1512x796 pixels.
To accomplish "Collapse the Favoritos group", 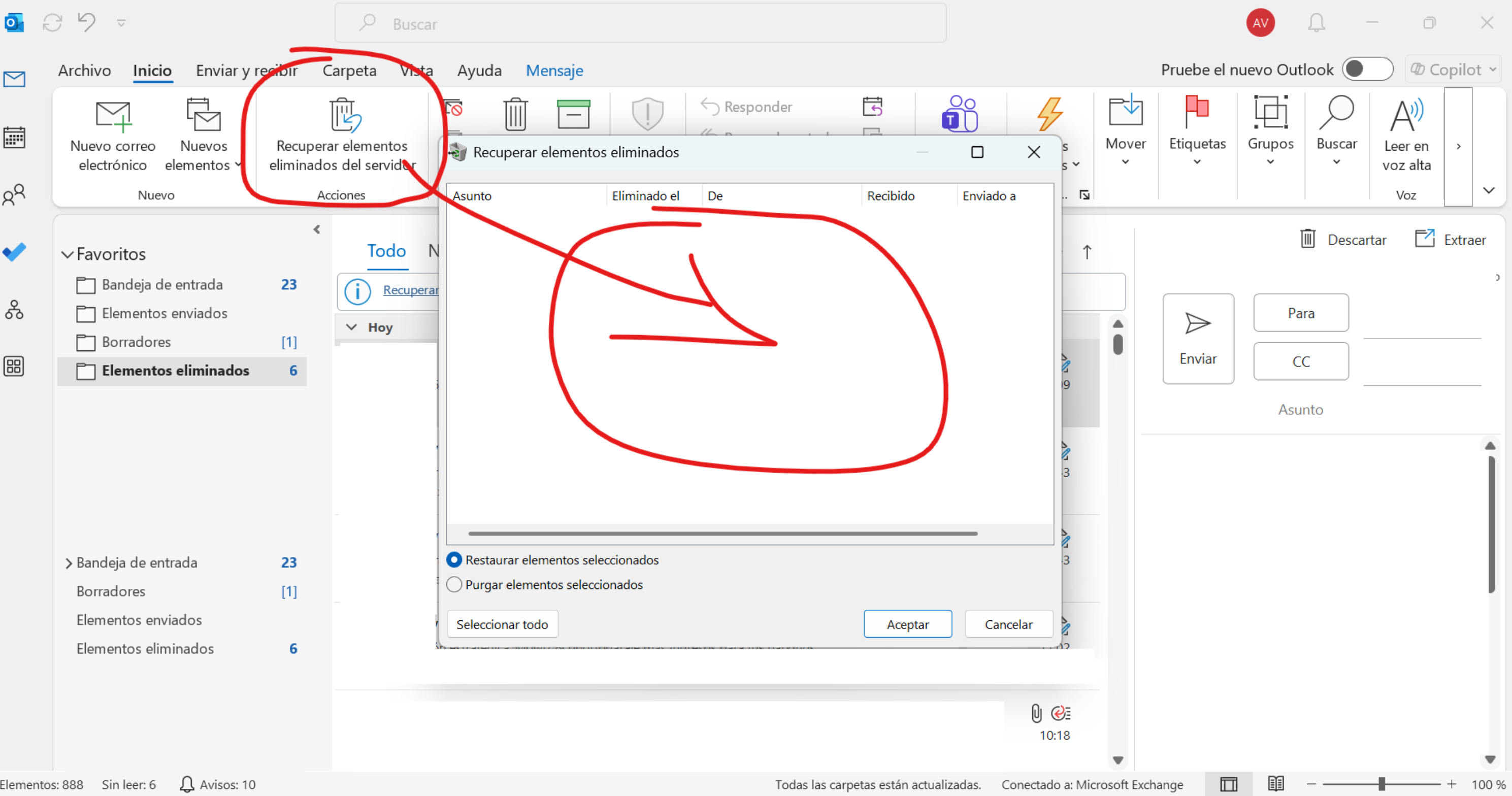I will [68, 254].
